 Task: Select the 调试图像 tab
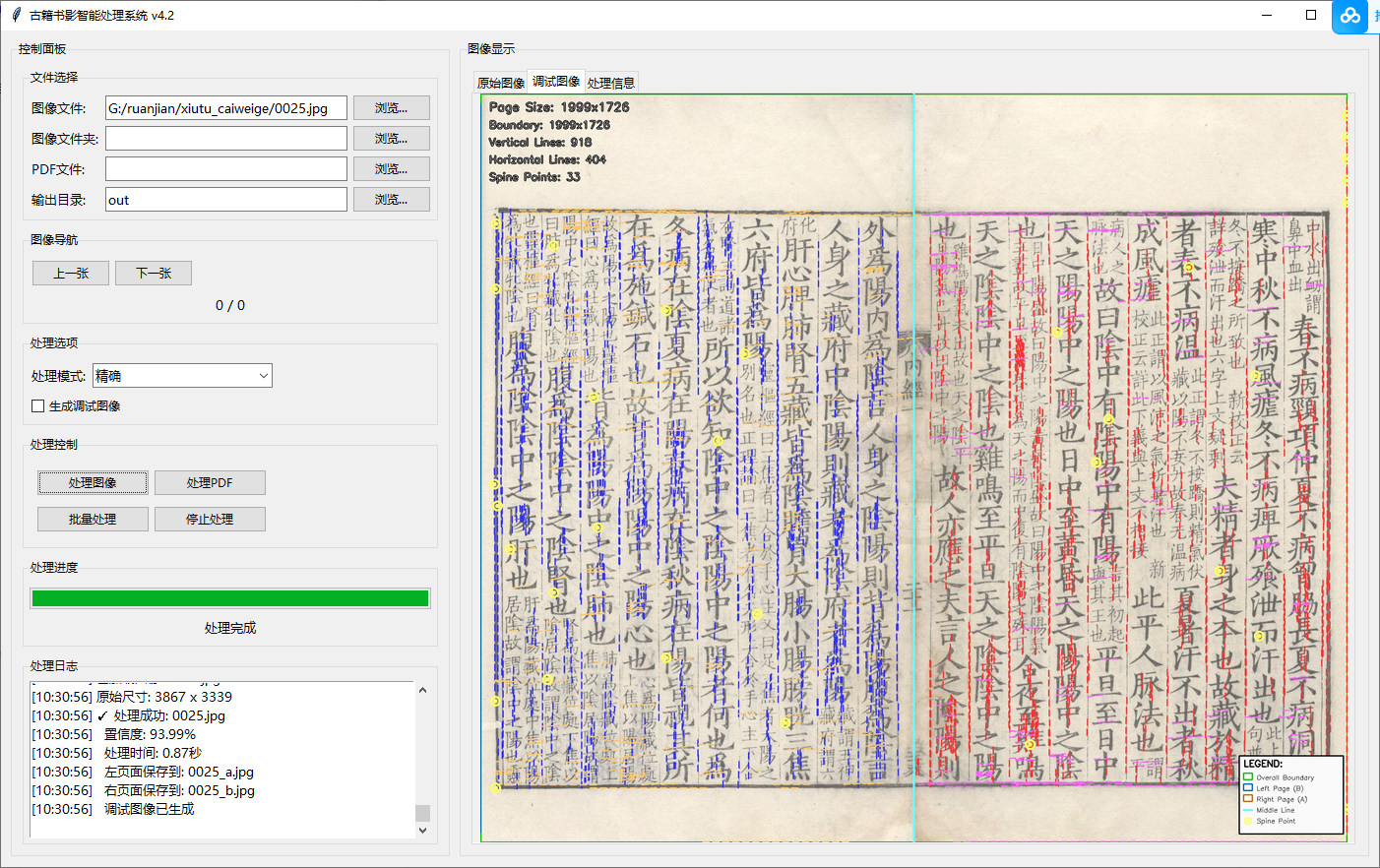click(x=555, y=82)
